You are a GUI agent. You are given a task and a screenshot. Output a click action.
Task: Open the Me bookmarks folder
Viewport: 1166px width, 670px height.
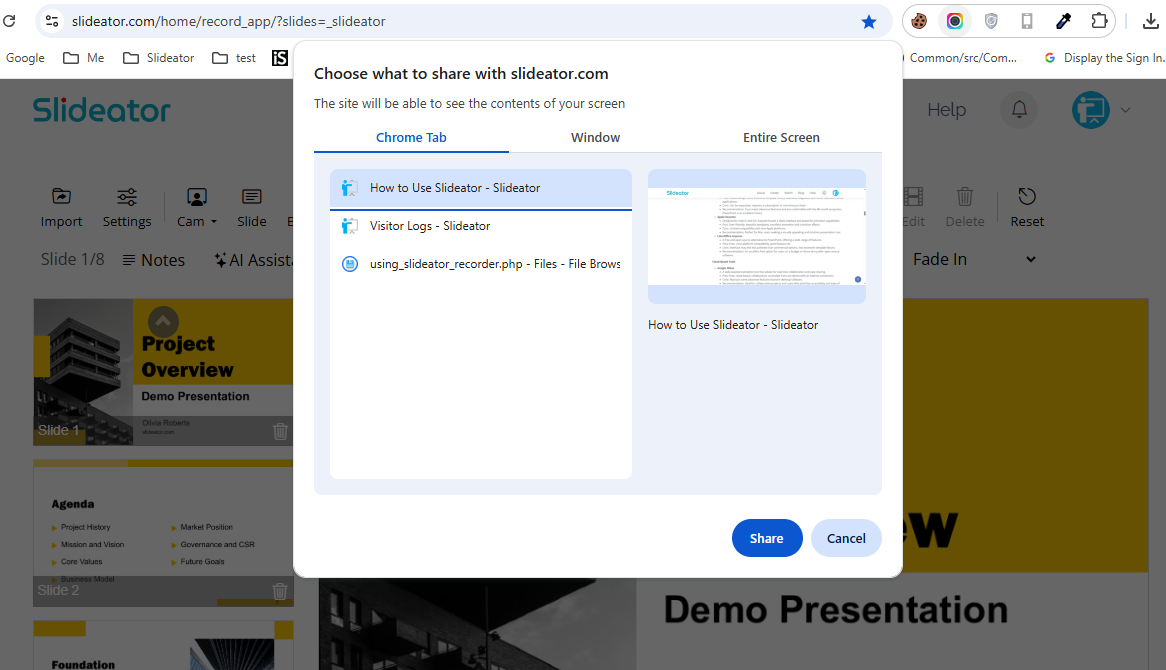83,58
